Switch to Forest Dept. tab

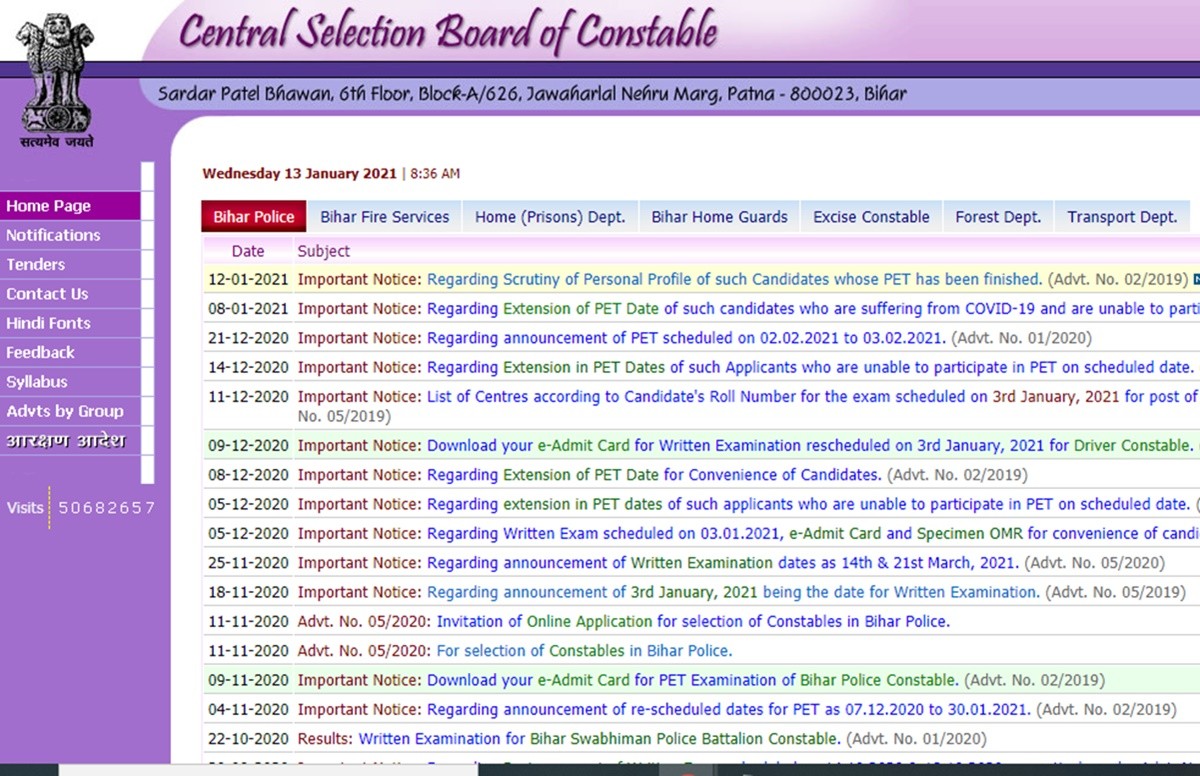pos(997,217)
